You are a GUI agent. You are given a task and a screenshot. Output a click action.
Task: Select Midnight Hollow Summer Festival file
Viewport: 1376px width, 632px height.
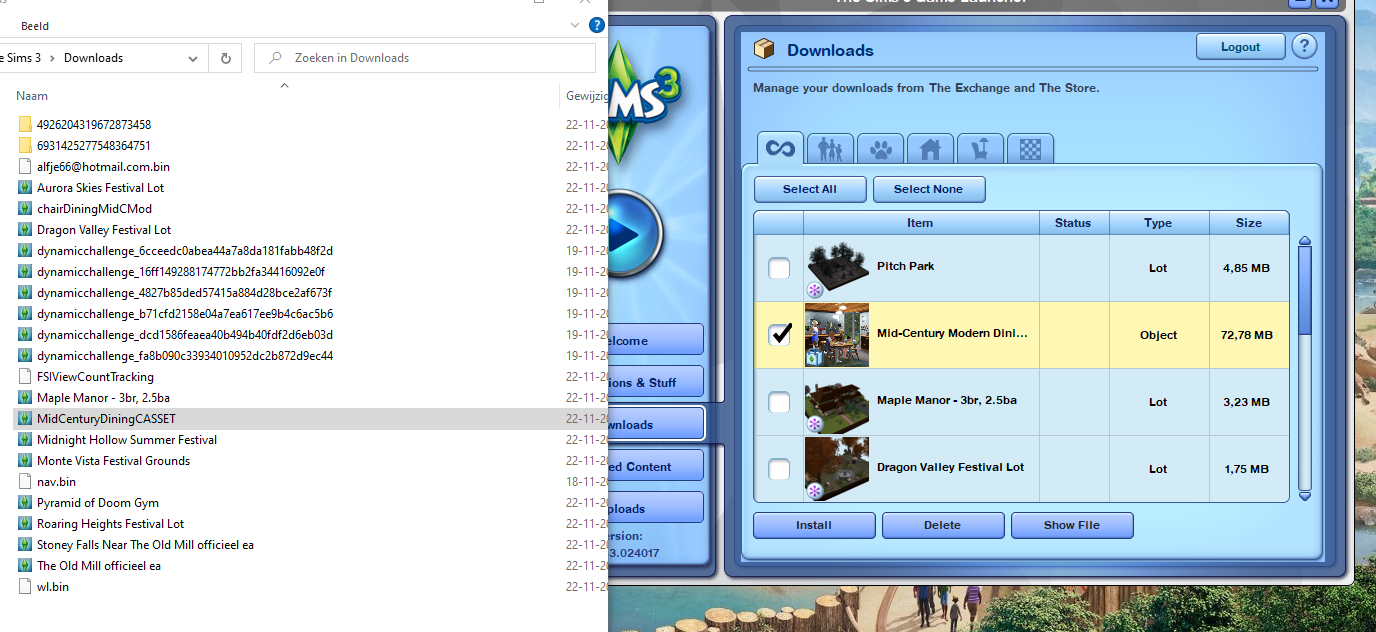[x=127, y=440]
